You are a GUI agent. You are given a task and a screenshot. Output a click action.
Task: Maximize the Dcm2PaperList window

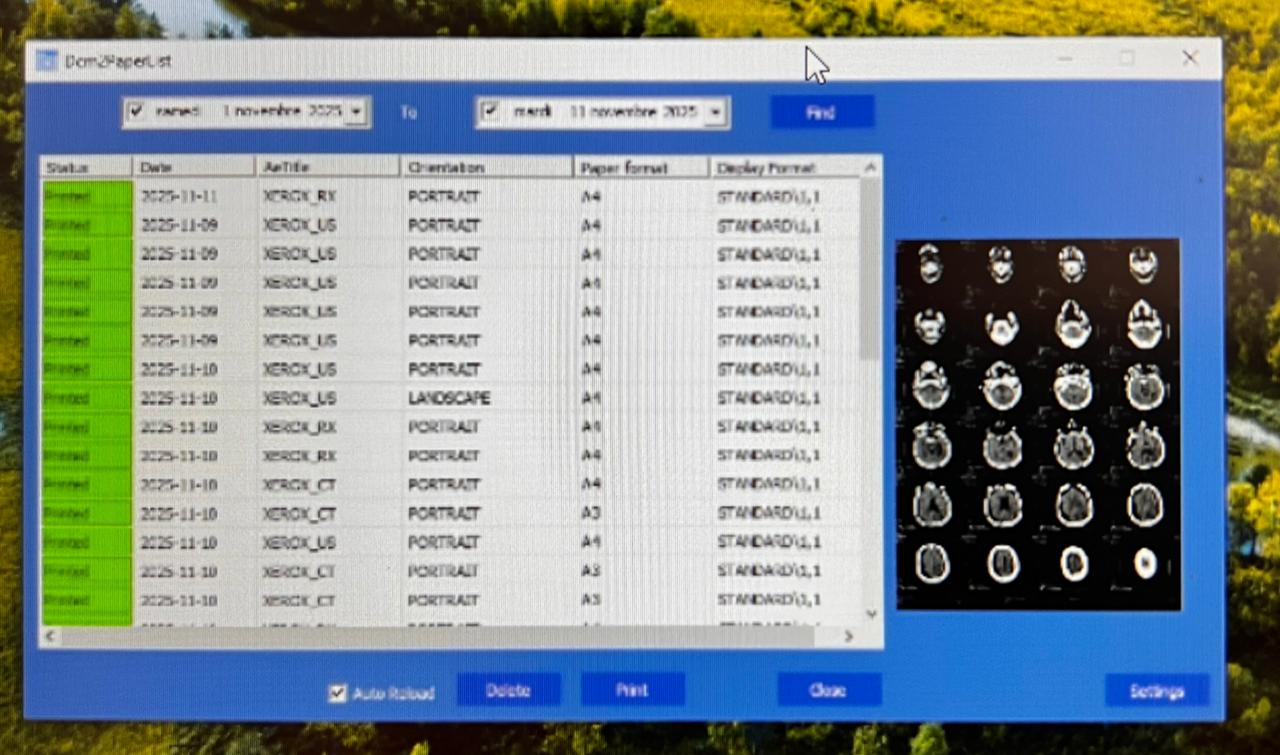(x=1127, y=59)
